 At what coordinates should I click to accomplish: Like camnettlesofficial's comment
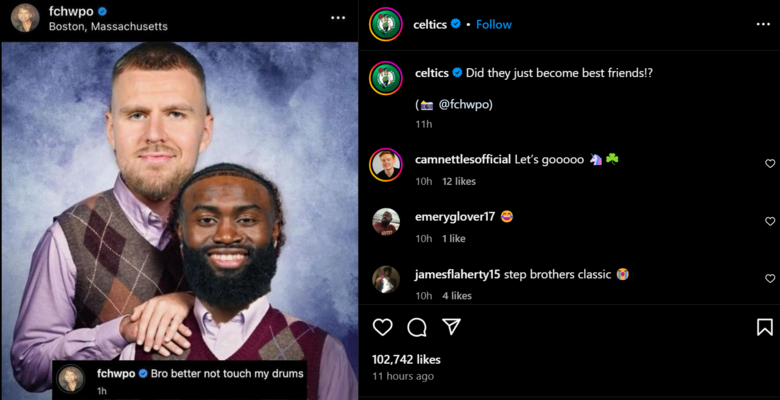pyautogui.click(x=769, y=164)
